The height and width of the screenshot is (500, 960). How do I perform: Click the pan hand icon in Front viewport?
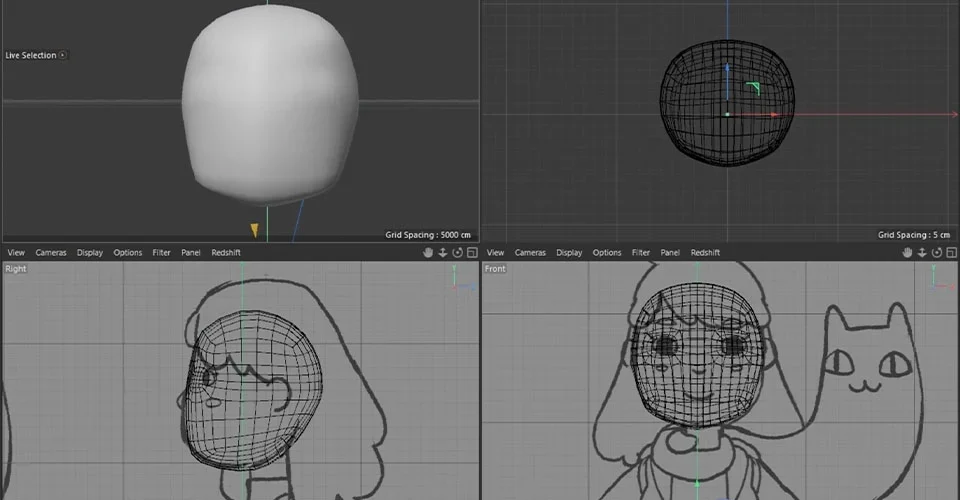click(907, 252)
